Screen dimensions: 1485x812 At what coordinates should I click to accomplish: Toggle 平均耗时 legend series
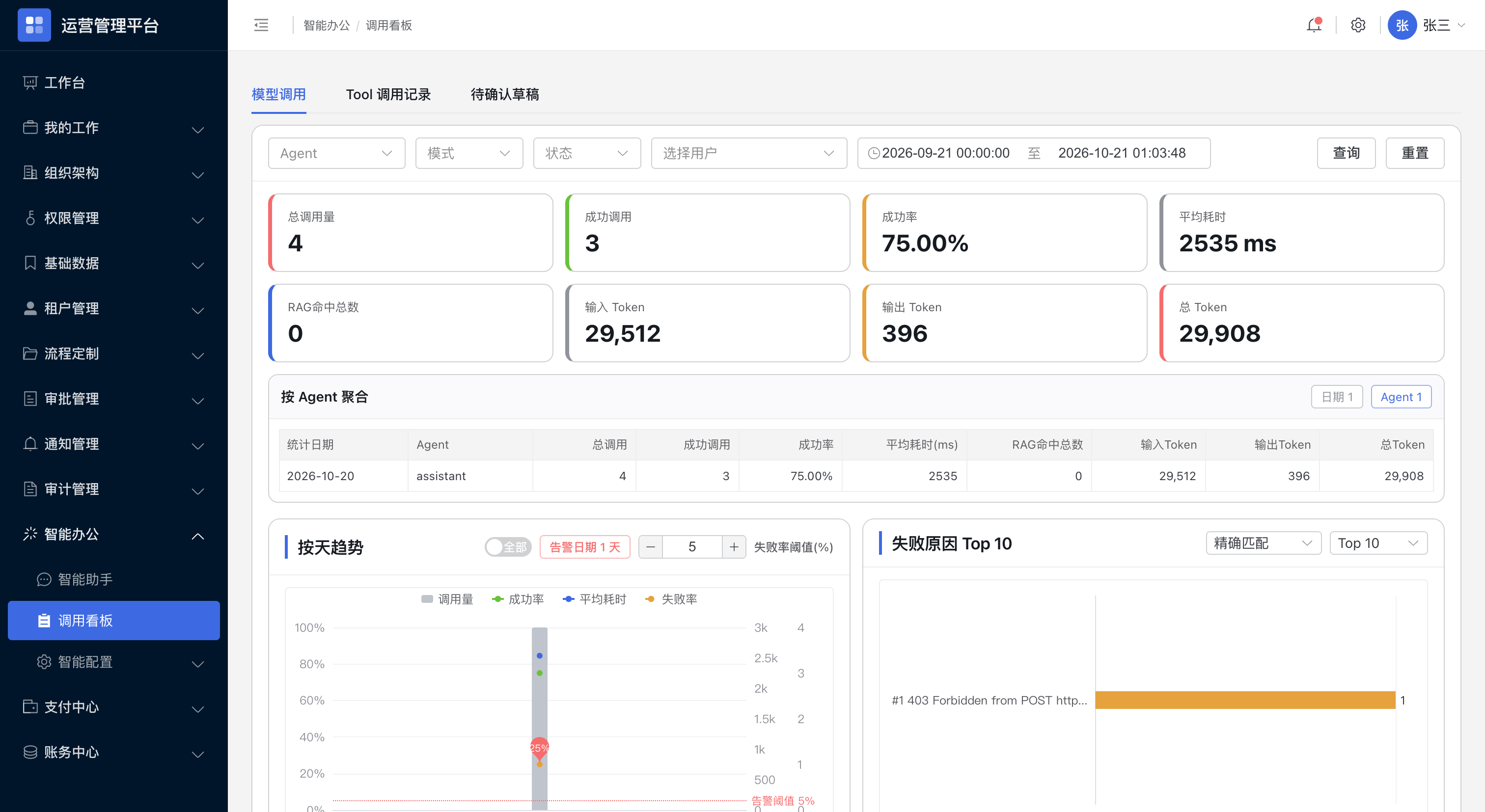(x=594, y=599)
